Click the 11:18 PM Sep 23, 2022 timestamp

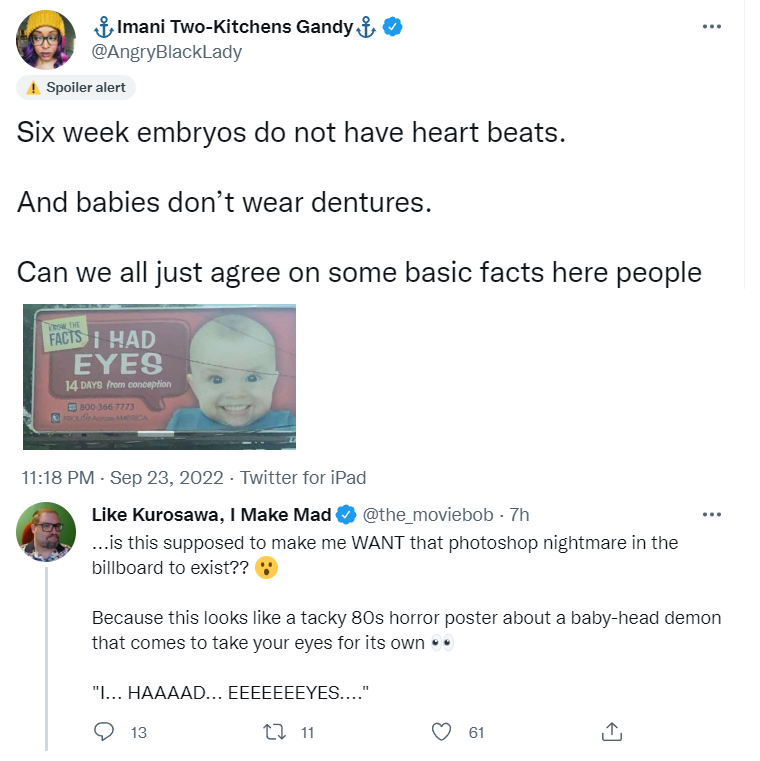pyautogui.click(x=122, y=478)
